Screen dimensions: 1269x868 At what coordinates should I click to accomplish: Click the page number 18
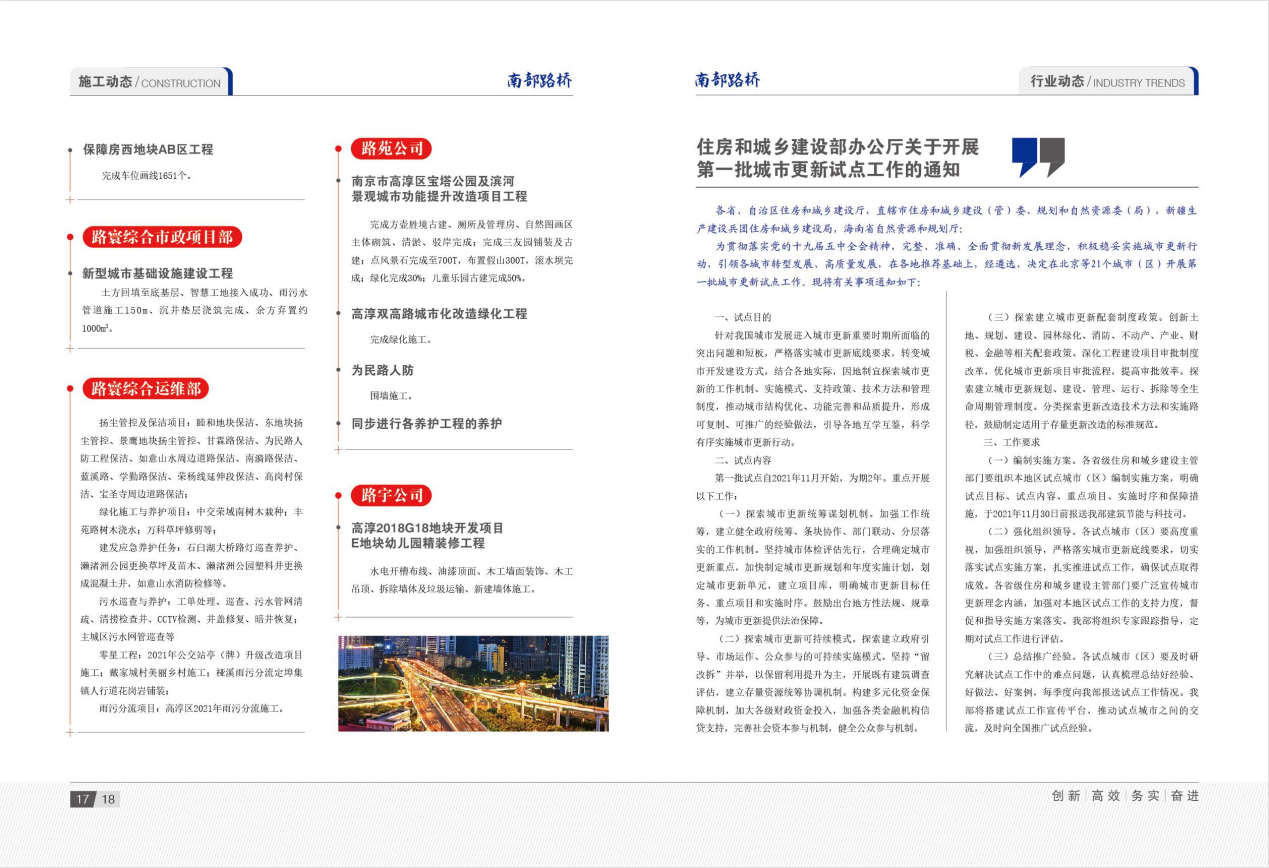point(108,799)
